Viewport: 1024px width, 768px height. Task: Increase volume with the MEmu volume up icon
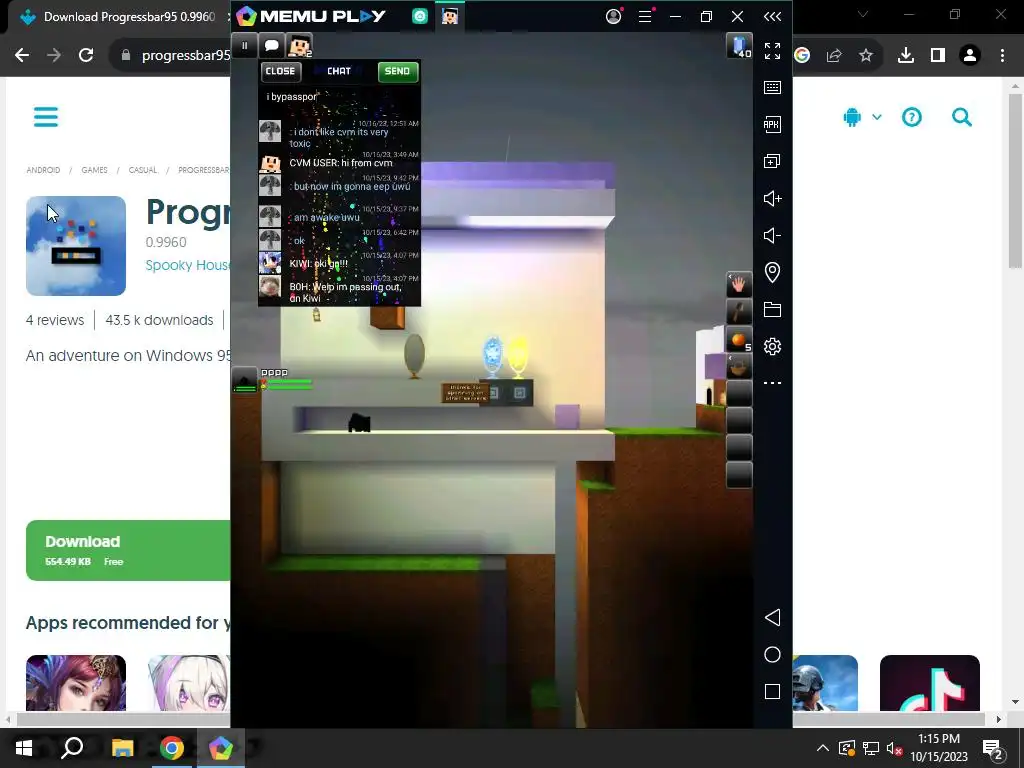[772, 199]
